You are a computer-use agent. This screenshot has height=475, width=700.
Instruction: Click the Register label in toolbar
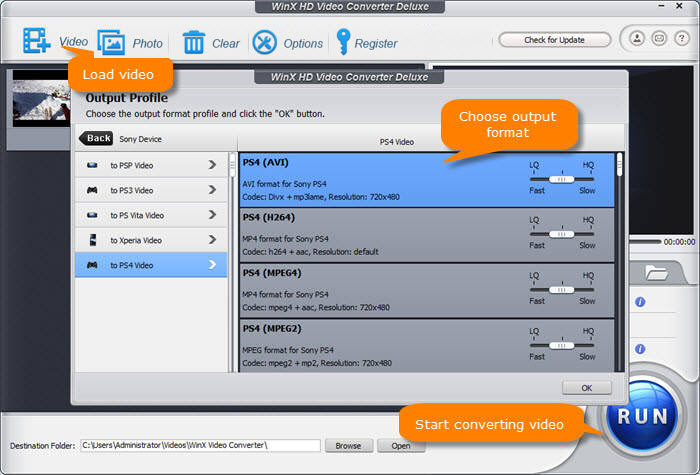pos(375,43)
